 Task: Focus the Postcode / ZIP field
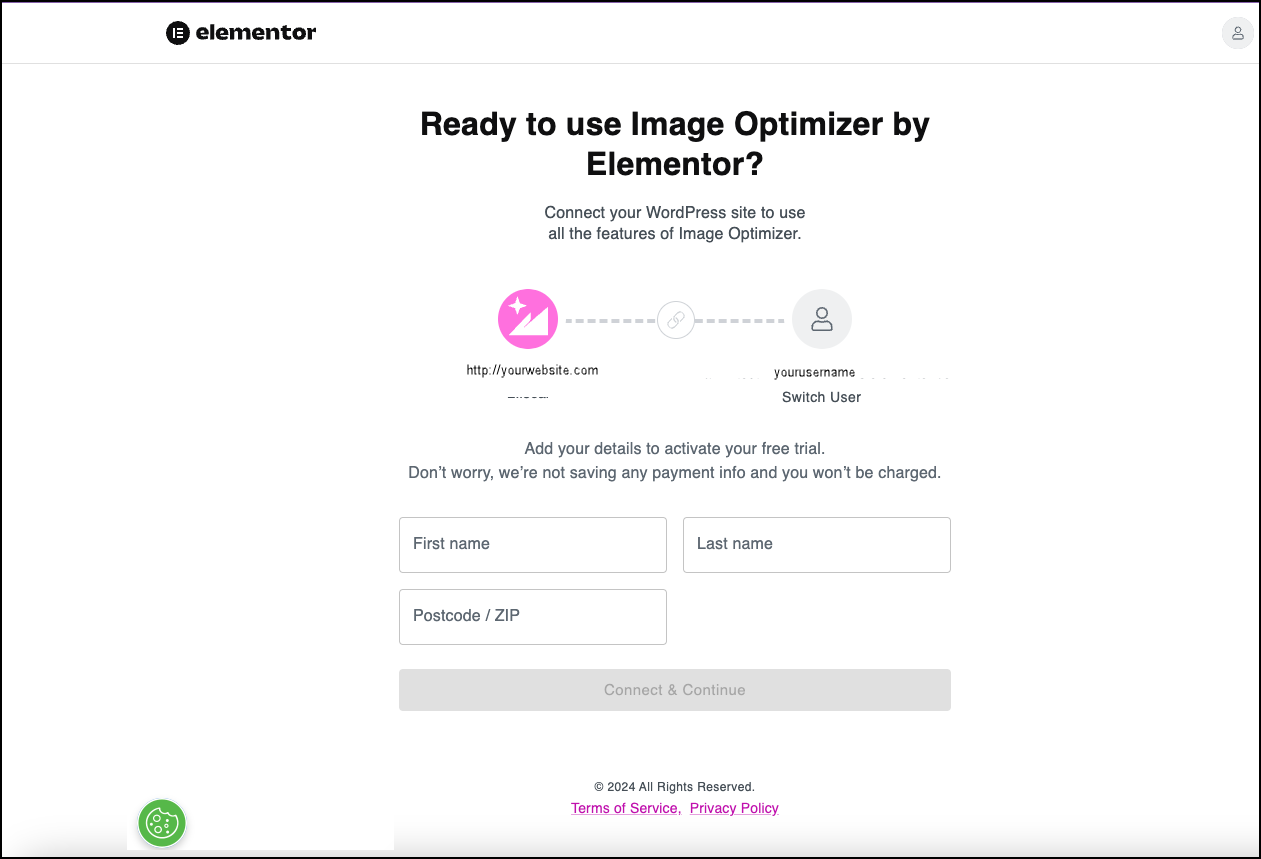pyautogui.click(x=533, y=617)
